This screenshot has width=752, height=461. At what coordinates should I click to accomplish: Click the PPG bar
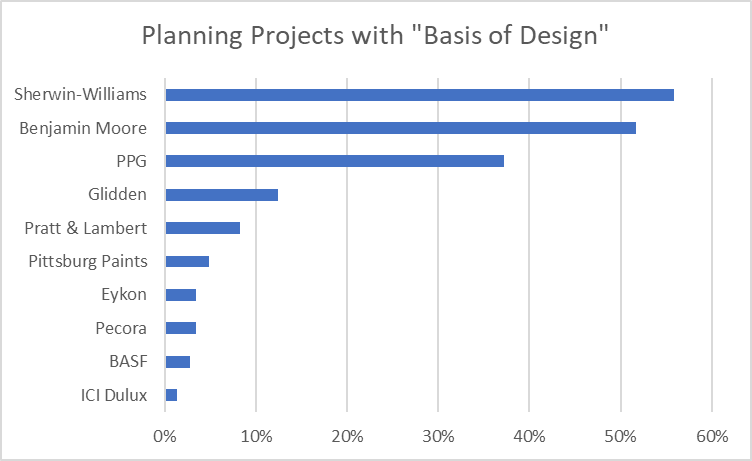tap(334, 161)
